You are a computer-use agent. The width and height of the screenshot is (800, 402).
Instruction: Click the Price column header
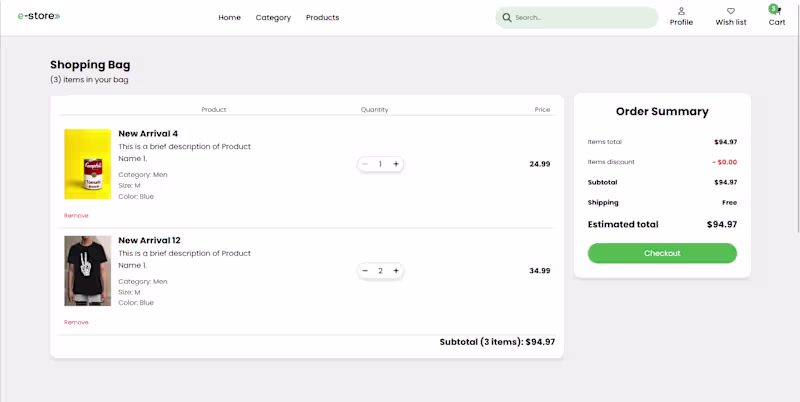click(x=542, y=110)
